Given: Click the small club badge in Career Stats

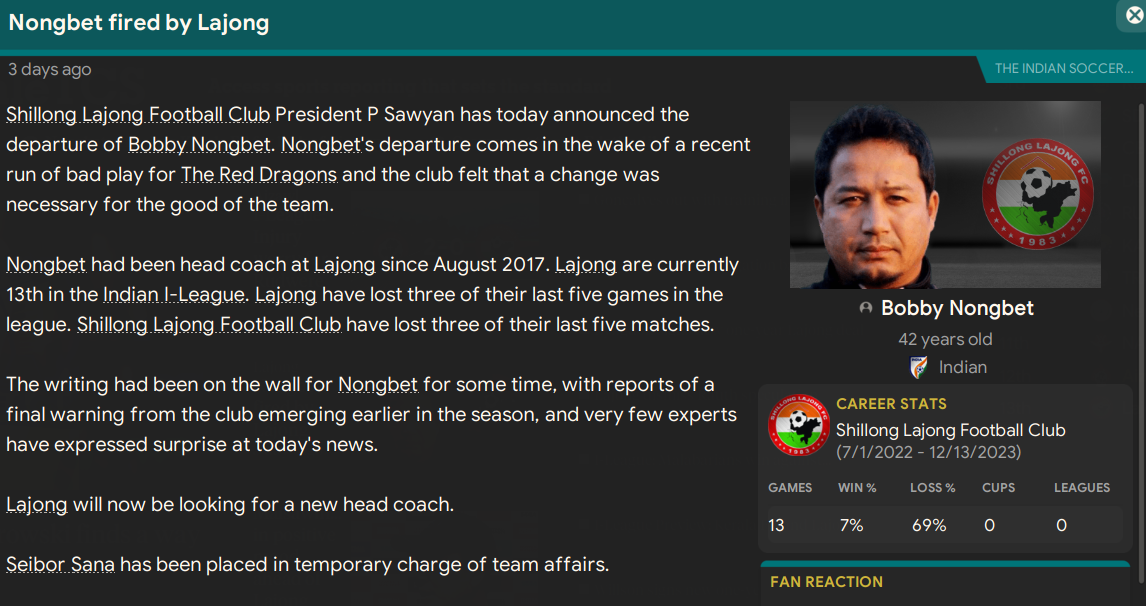Looking at the screenshot, I should point(799,428).
